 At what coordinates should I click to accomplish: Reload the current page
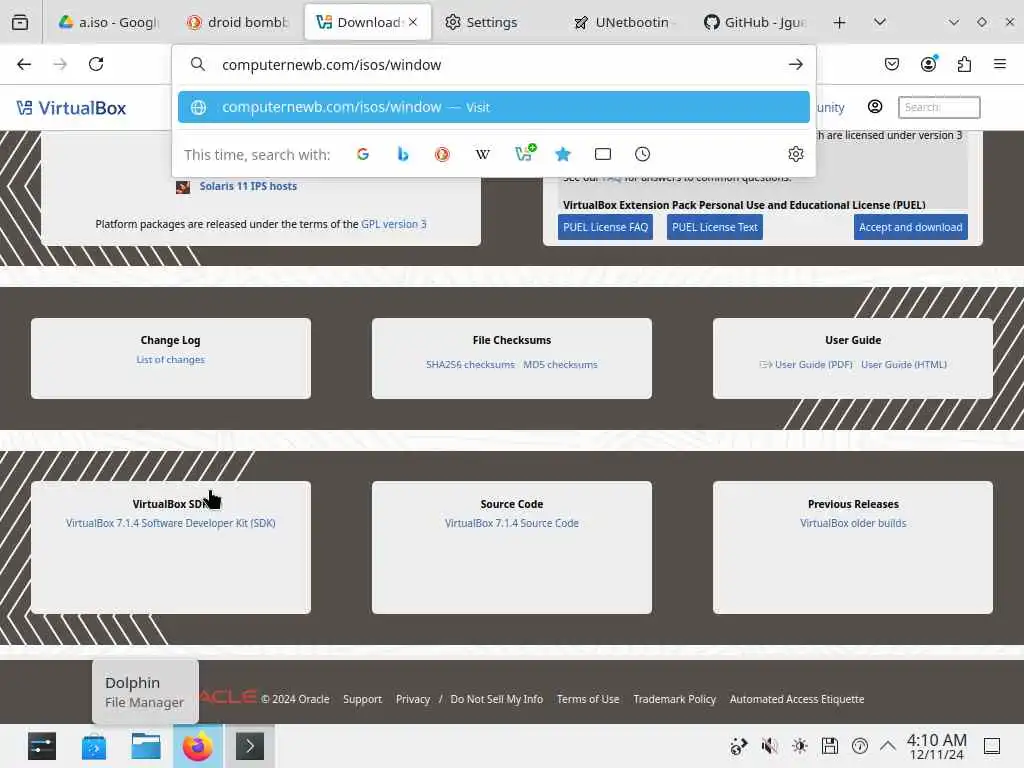(x=96, y=64)
